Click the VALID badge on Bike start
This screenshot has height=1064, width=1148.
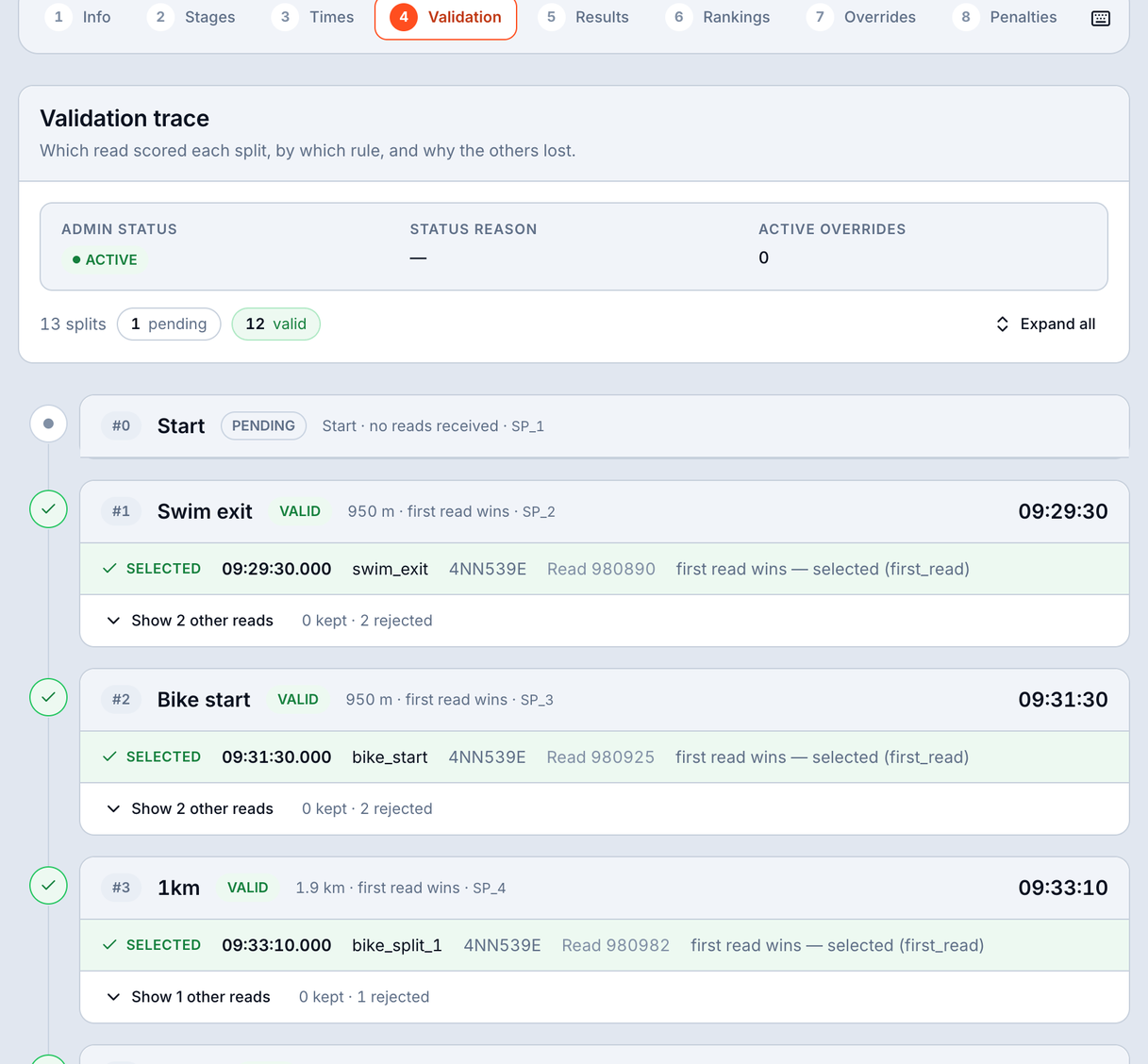pyautogui.click(x=298, y=700)
